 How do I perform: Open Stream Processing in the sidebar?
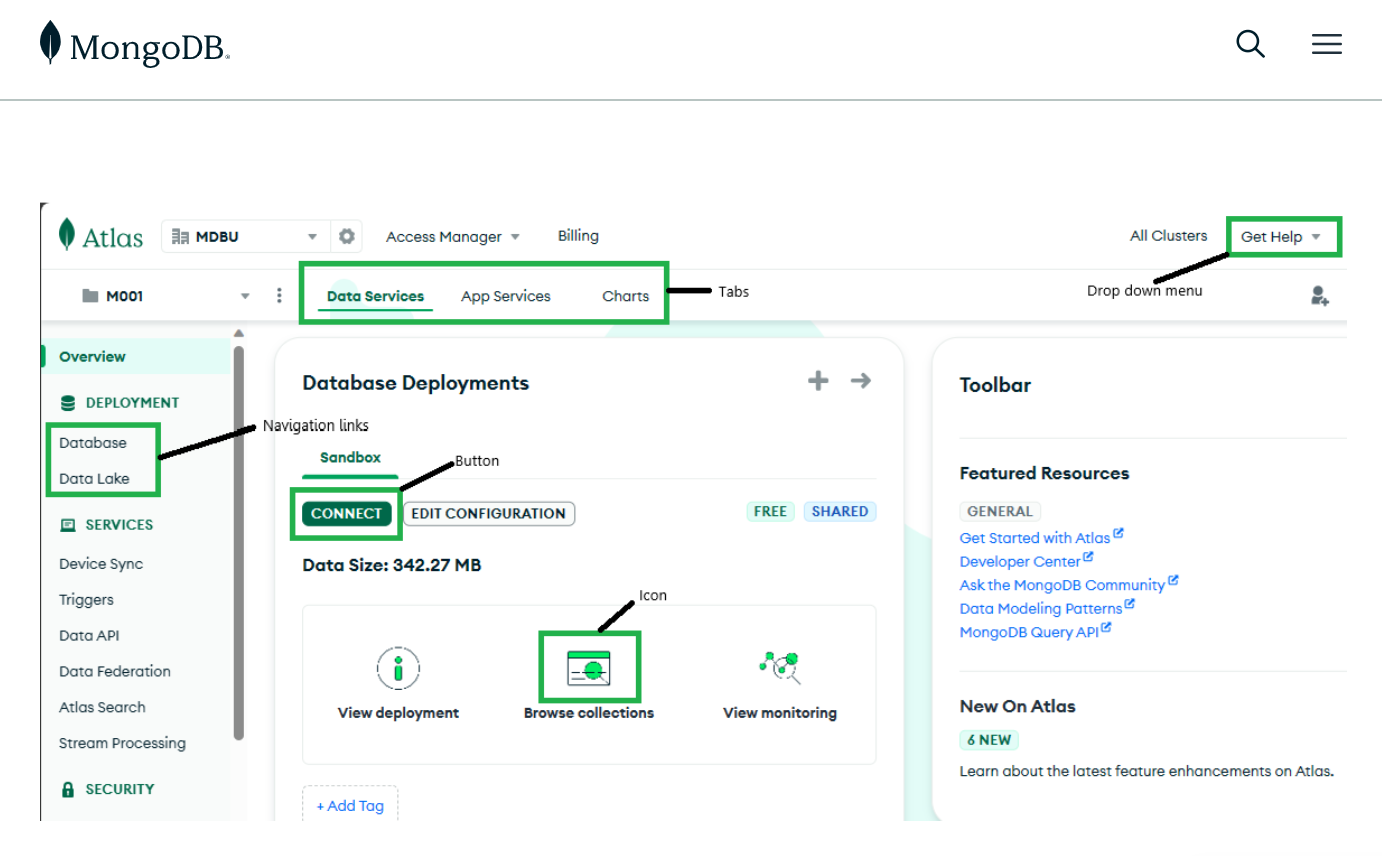pos(122,744)
